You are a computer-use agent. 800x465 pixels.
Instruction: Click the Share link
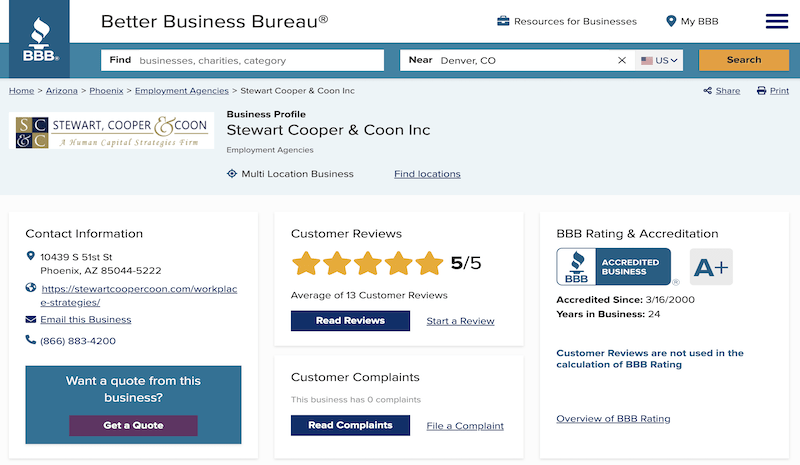(x=728, y=90)
